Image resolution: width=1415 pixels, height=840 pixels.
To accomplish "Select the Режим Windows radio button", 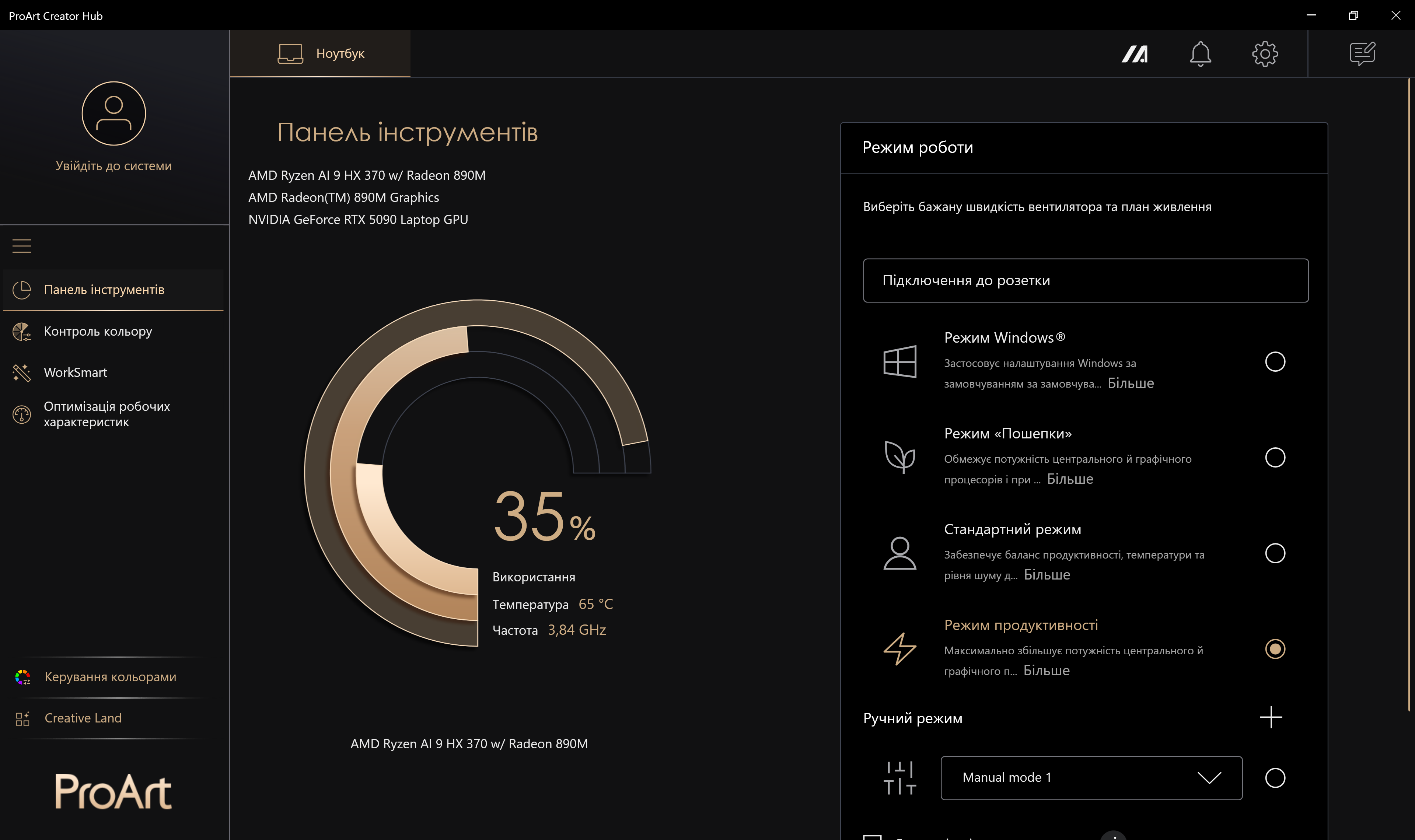I will point(1275,361).
